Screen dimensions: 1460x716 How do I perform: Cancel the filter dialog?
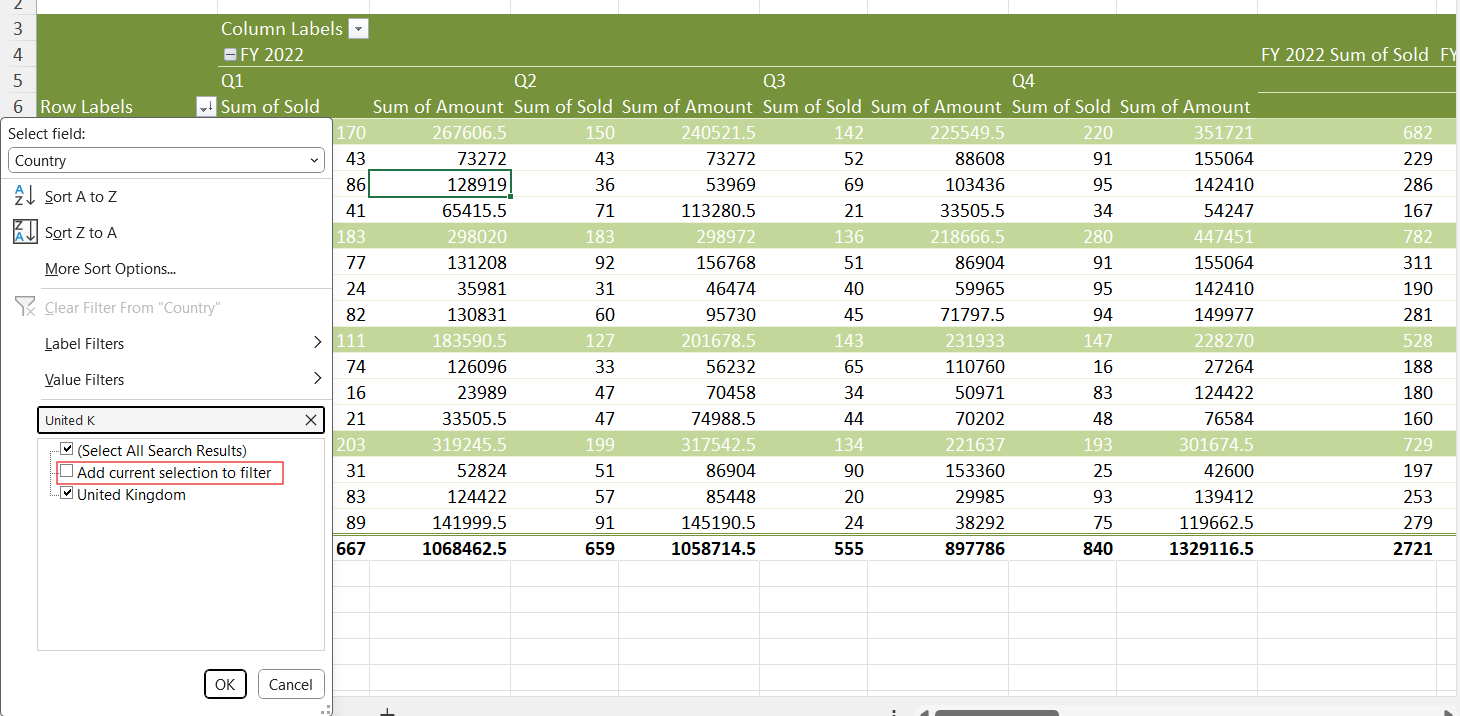click(291, 684)
